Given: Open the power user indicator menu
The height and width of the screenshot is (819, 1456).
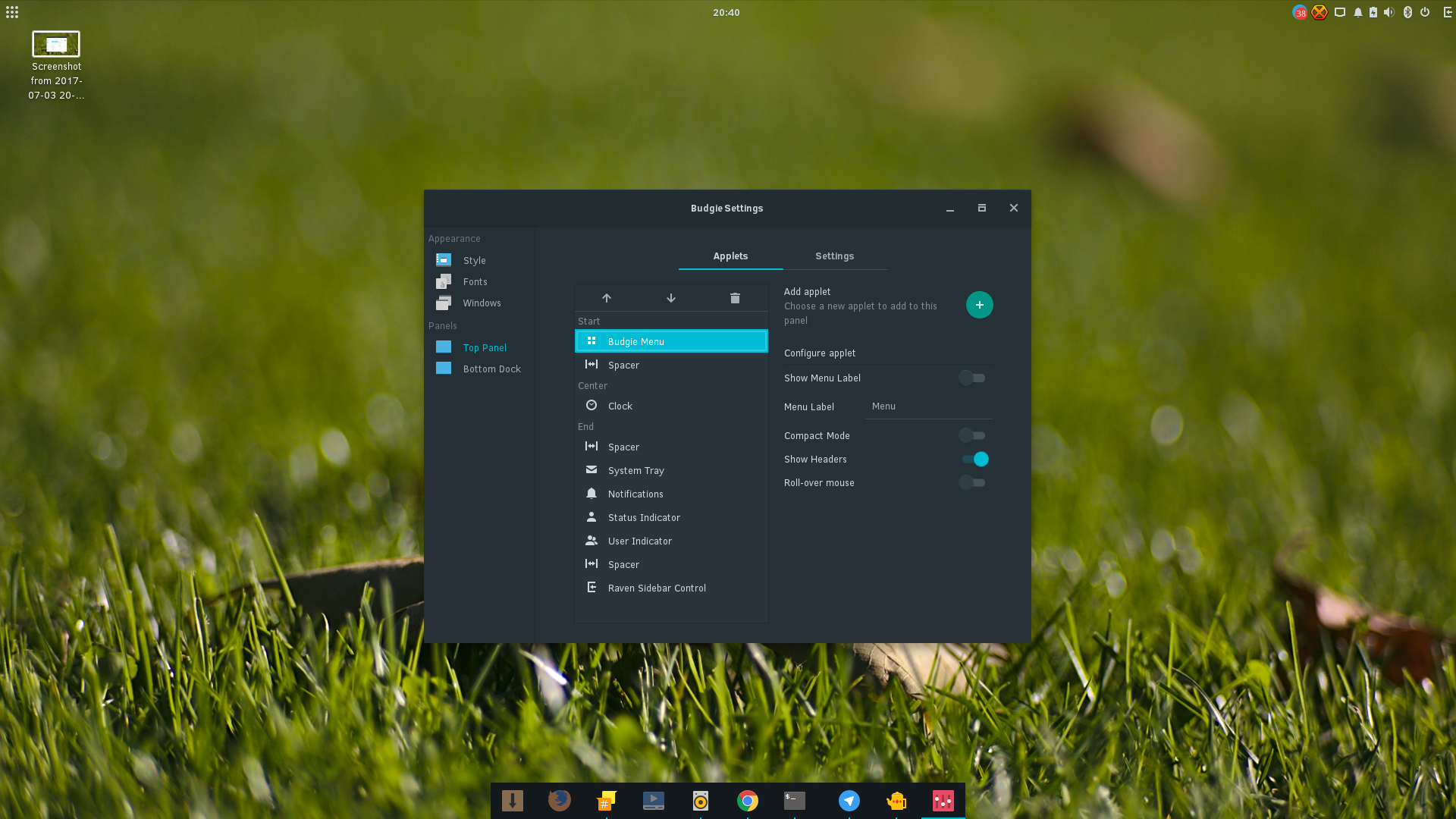Looking at the screenshot, I should click(x=1425, y=12).
